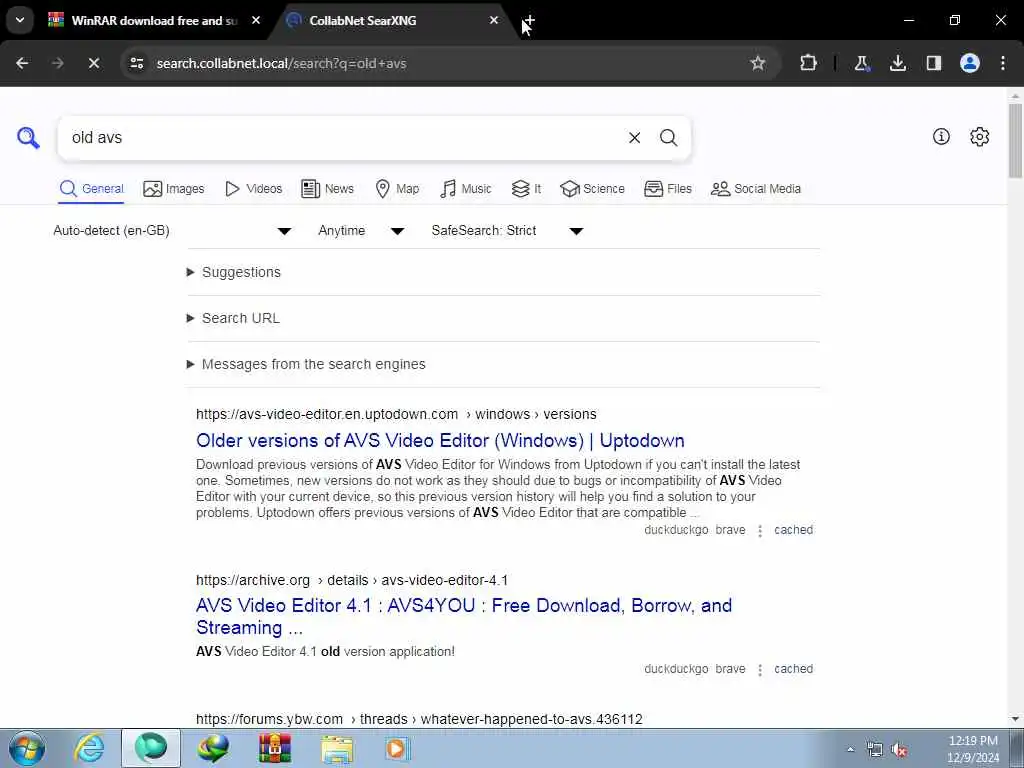
Task: Select the It category
Action: point(526,189)
